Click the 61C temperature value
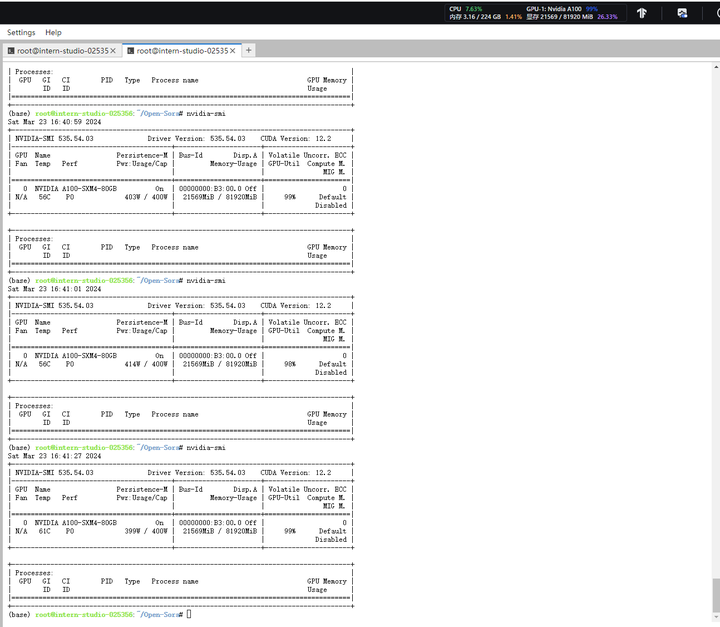Screen dimensions: 720x627 click(45, 531)
